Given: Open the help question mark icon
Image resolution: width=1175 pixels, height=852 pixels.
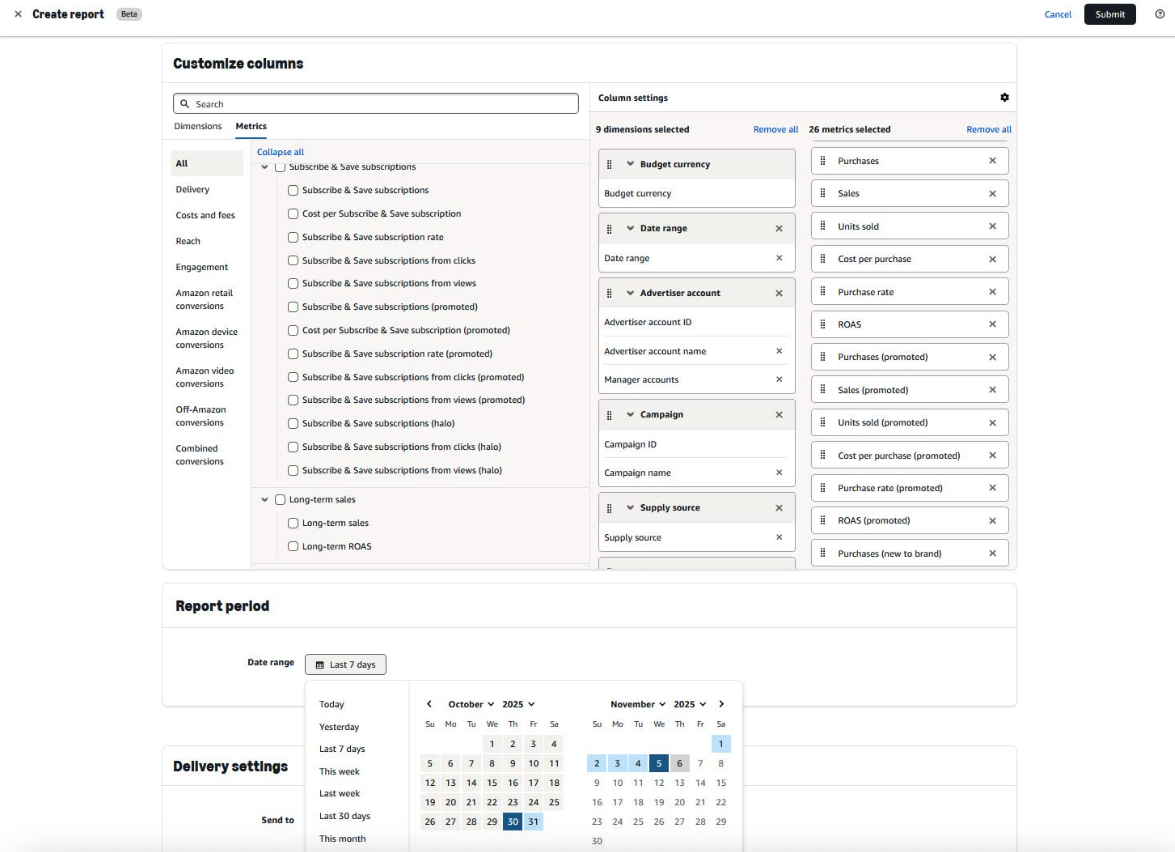Looking at the screenshot, I should [x=1159, y=14].
